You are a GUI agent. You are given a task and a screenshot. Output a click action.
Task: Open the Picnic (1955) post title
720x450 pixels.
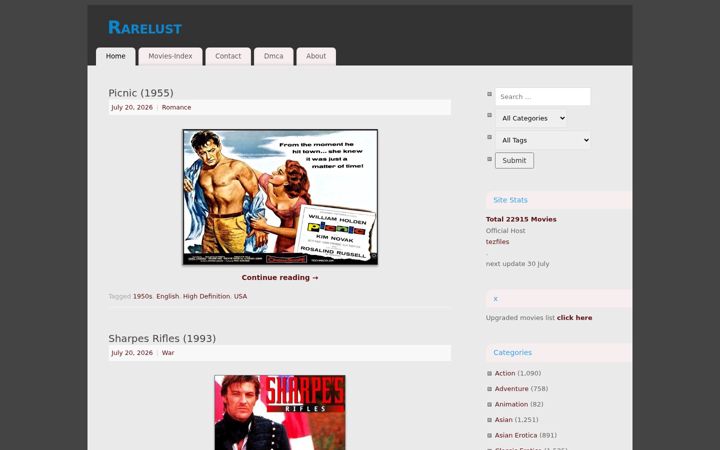pyautogui.click(x=141, y=93)
